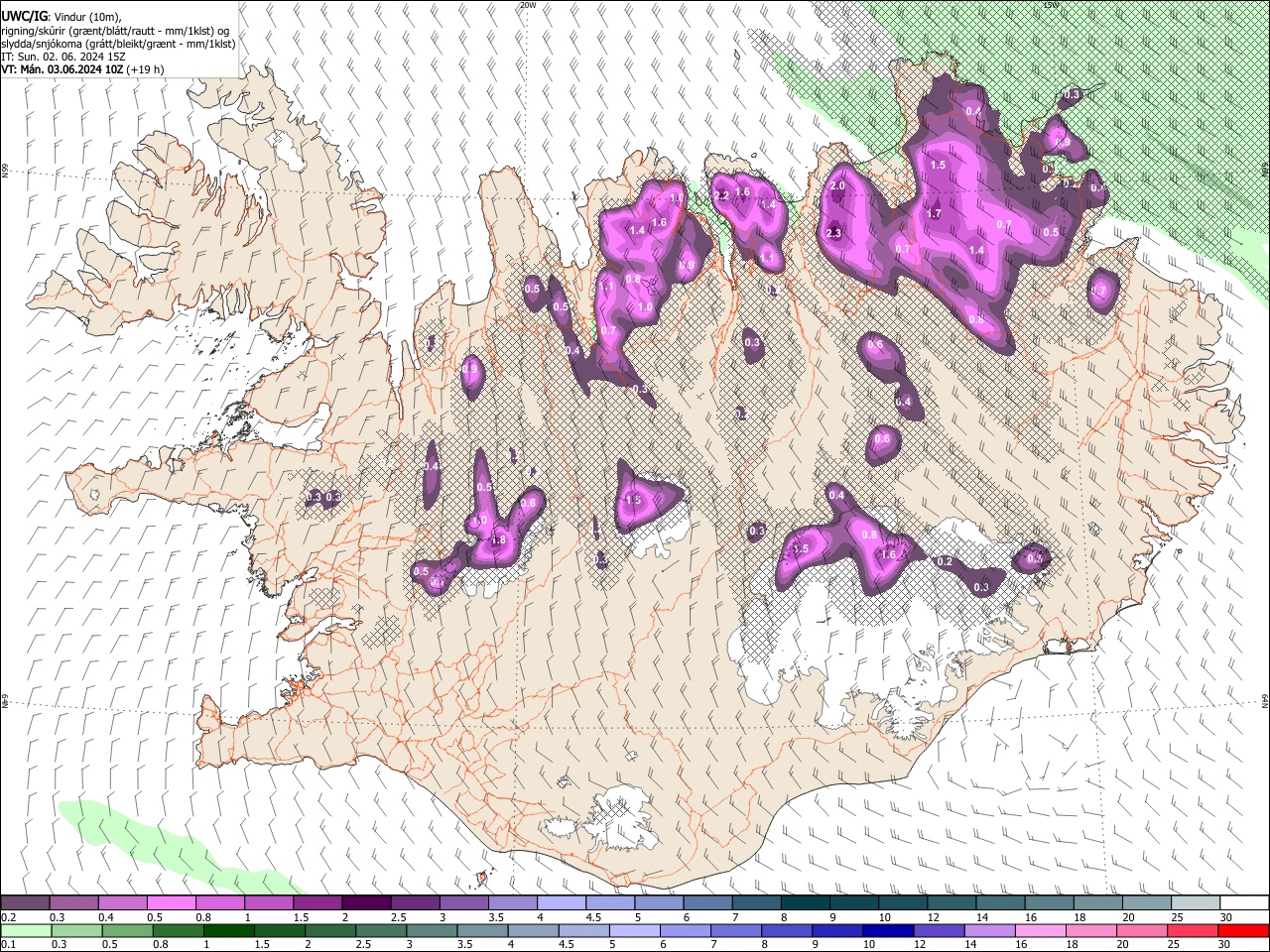This screenshot has width=1270, height=952.
Task: Click the "(+19 h)" forecast offset text
Action: [144, 69]
